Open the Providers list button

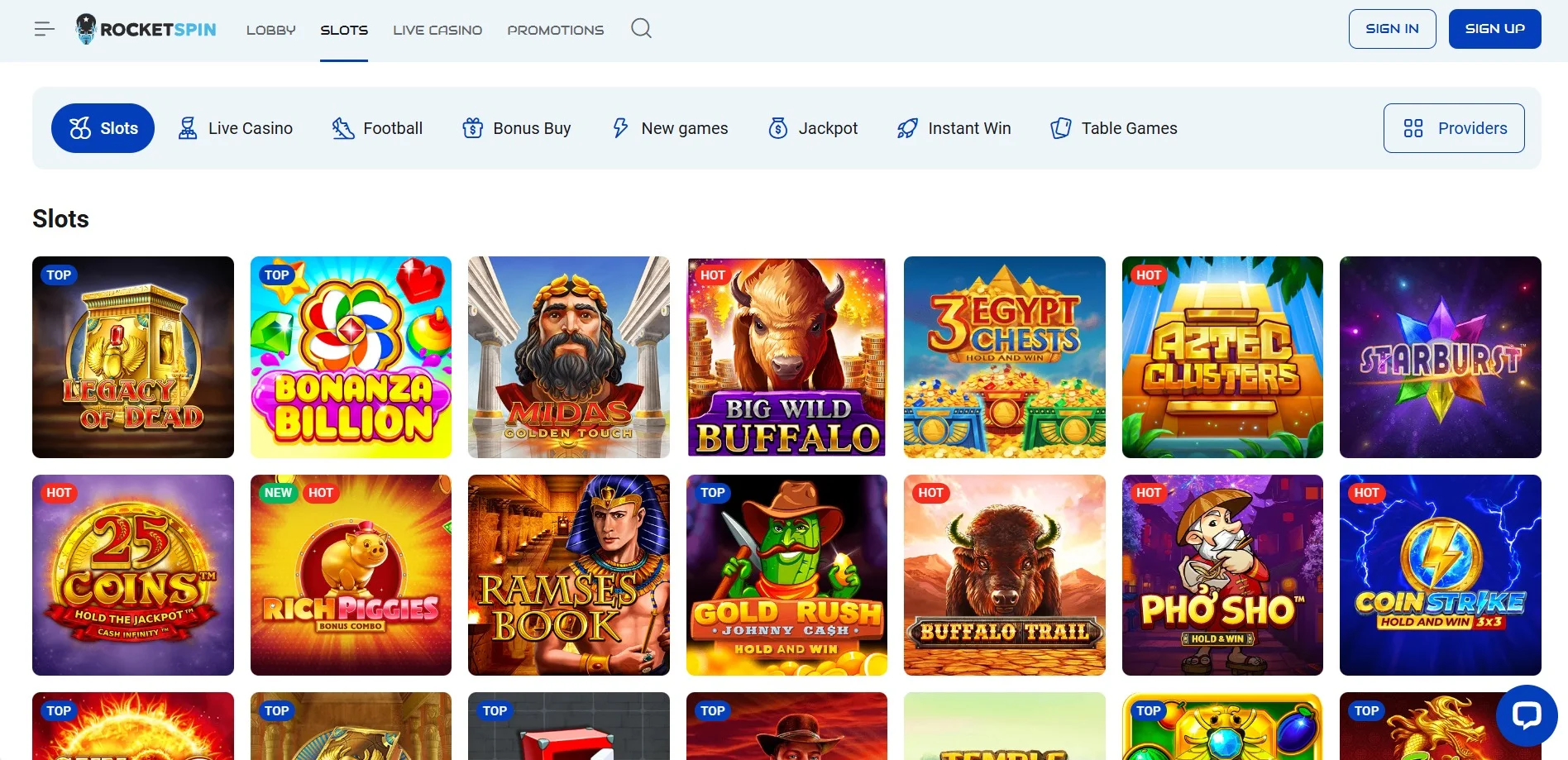click(1454, 128)
